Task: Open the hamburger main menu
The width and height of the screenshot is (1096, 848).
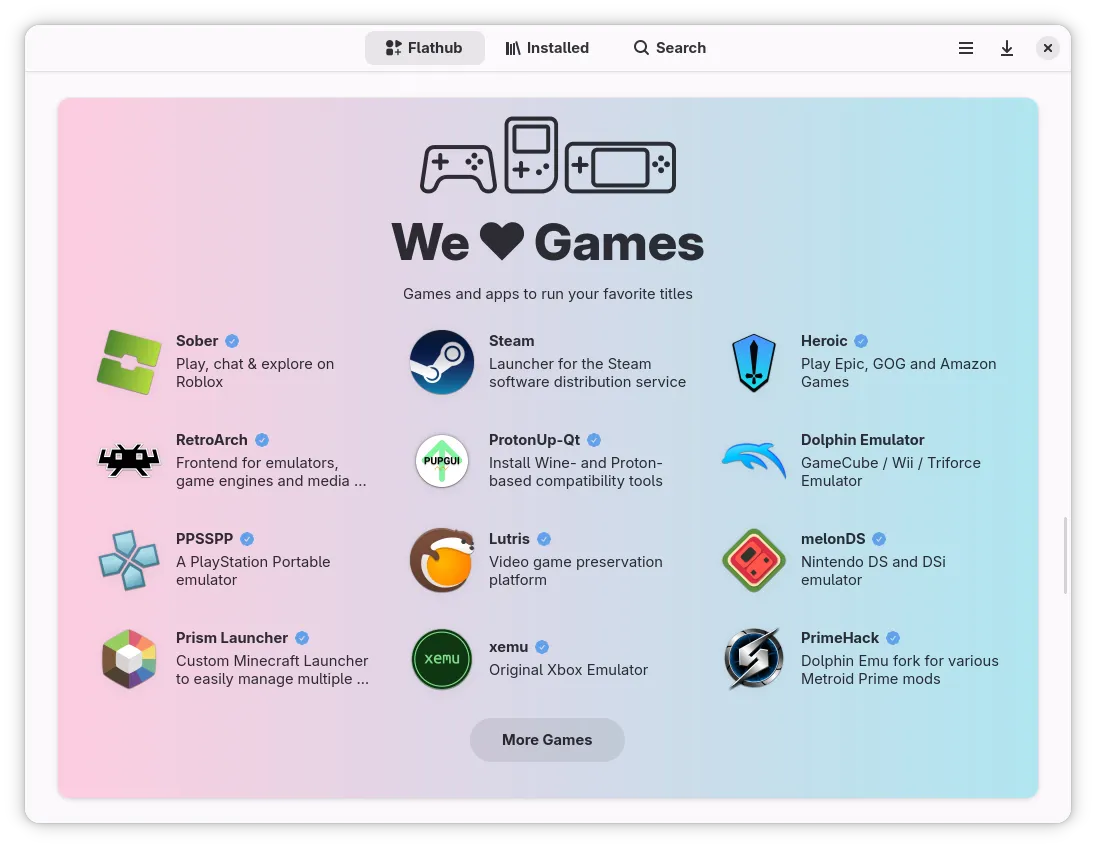Action: pos(966,48)
